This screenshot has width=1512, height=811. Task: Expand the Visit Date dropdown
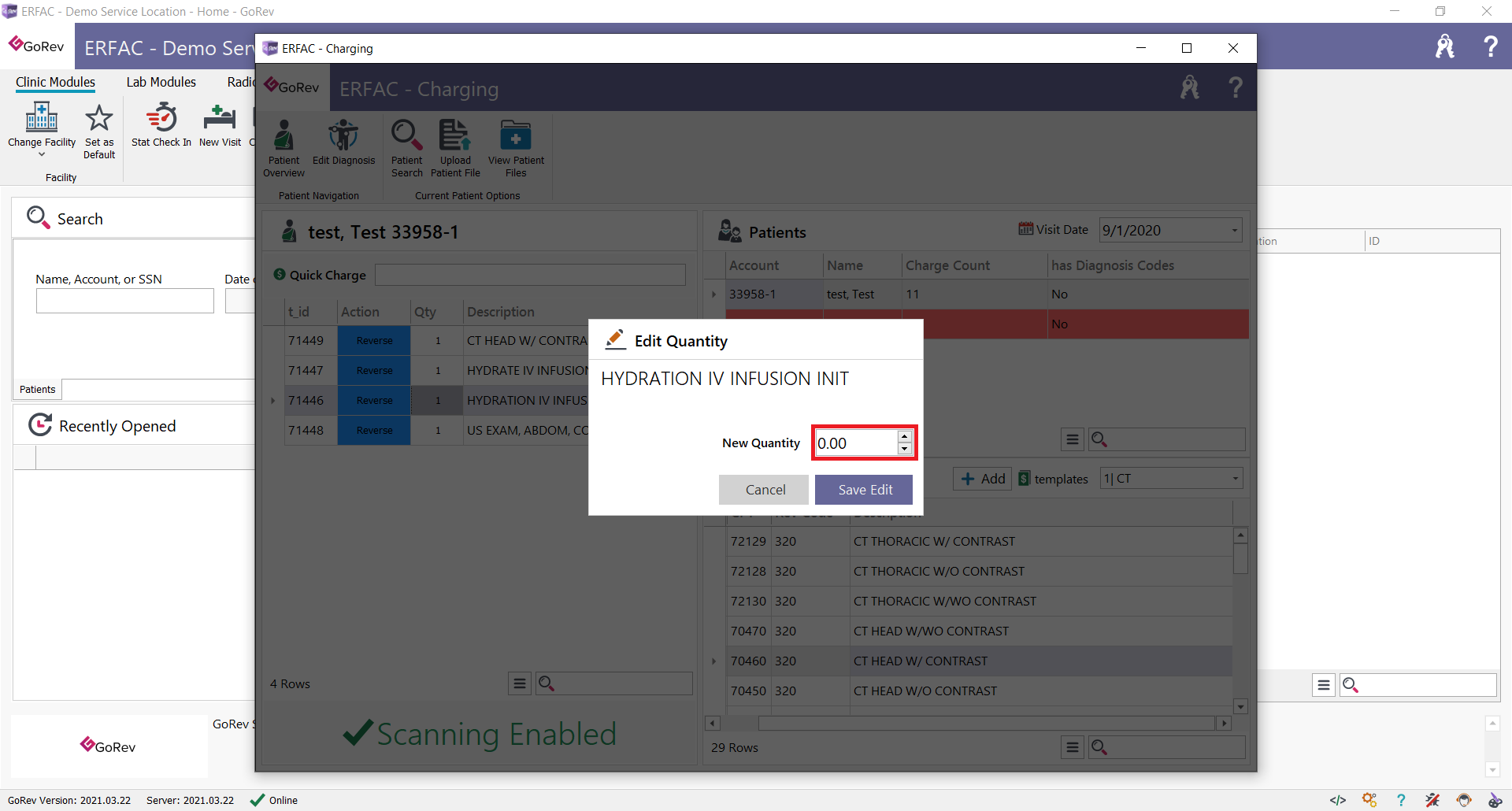point(1234,231)
